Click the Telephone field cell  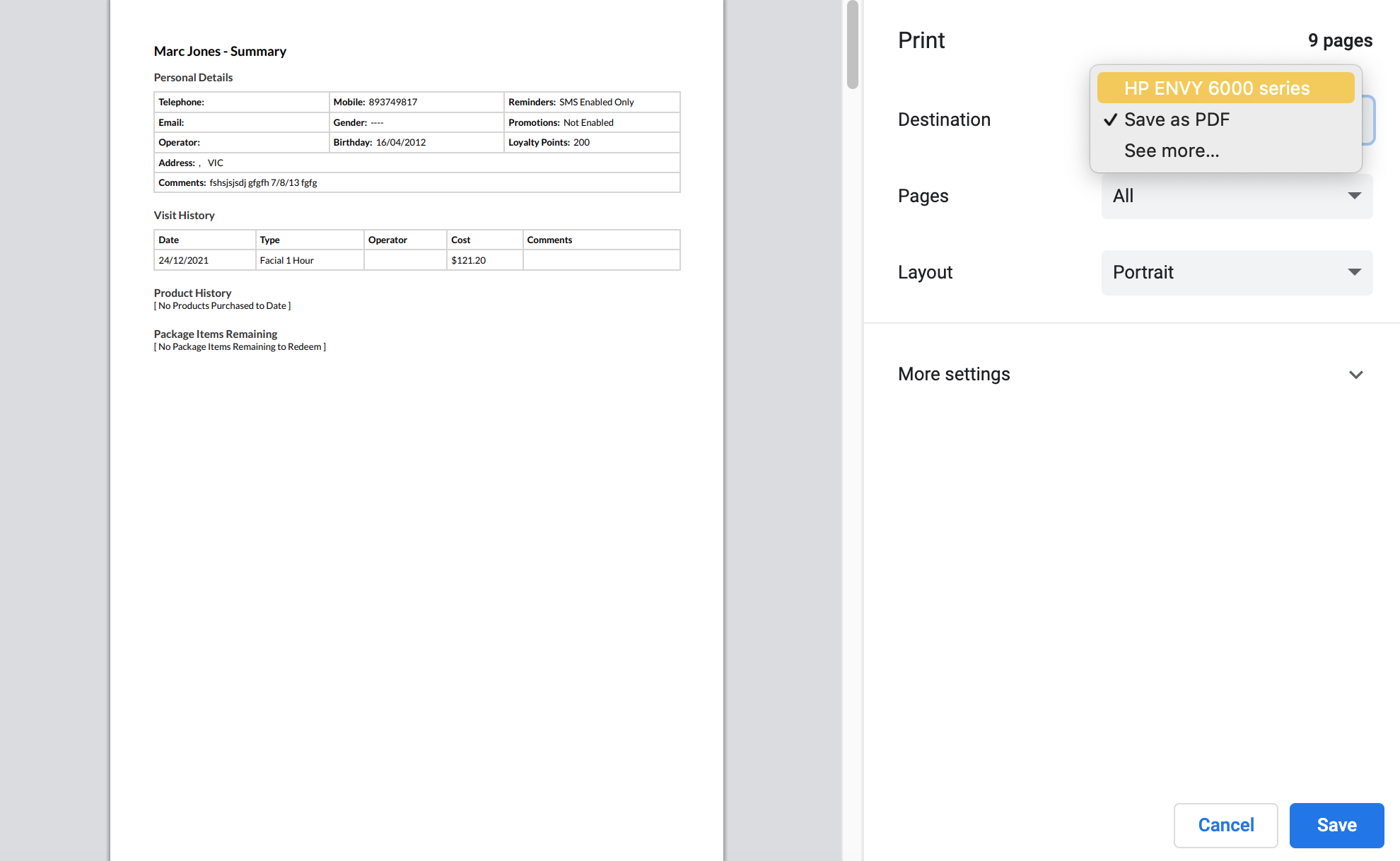pyautogui.click(x=242, y=102)
